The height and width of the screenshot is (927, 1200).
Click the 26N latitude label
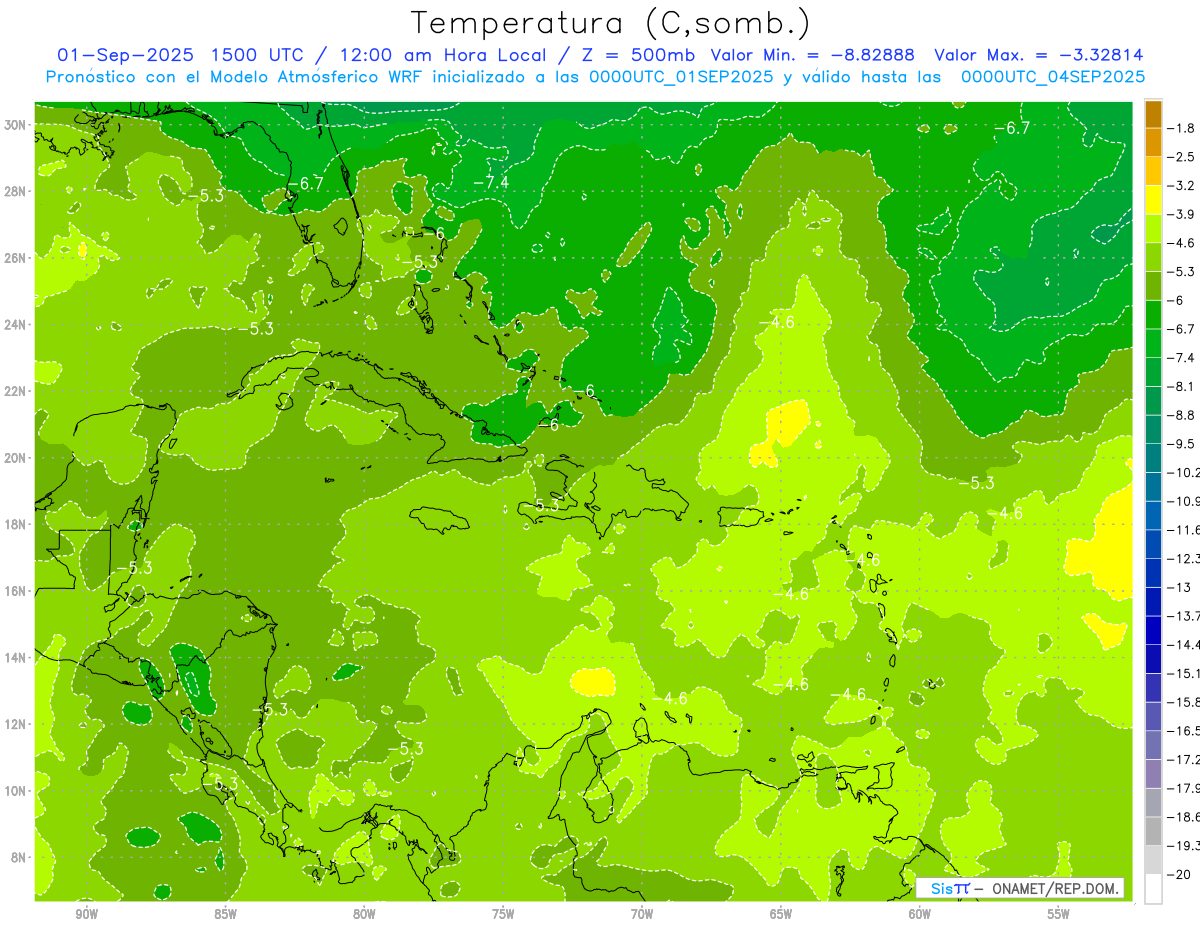pos(16,257)
